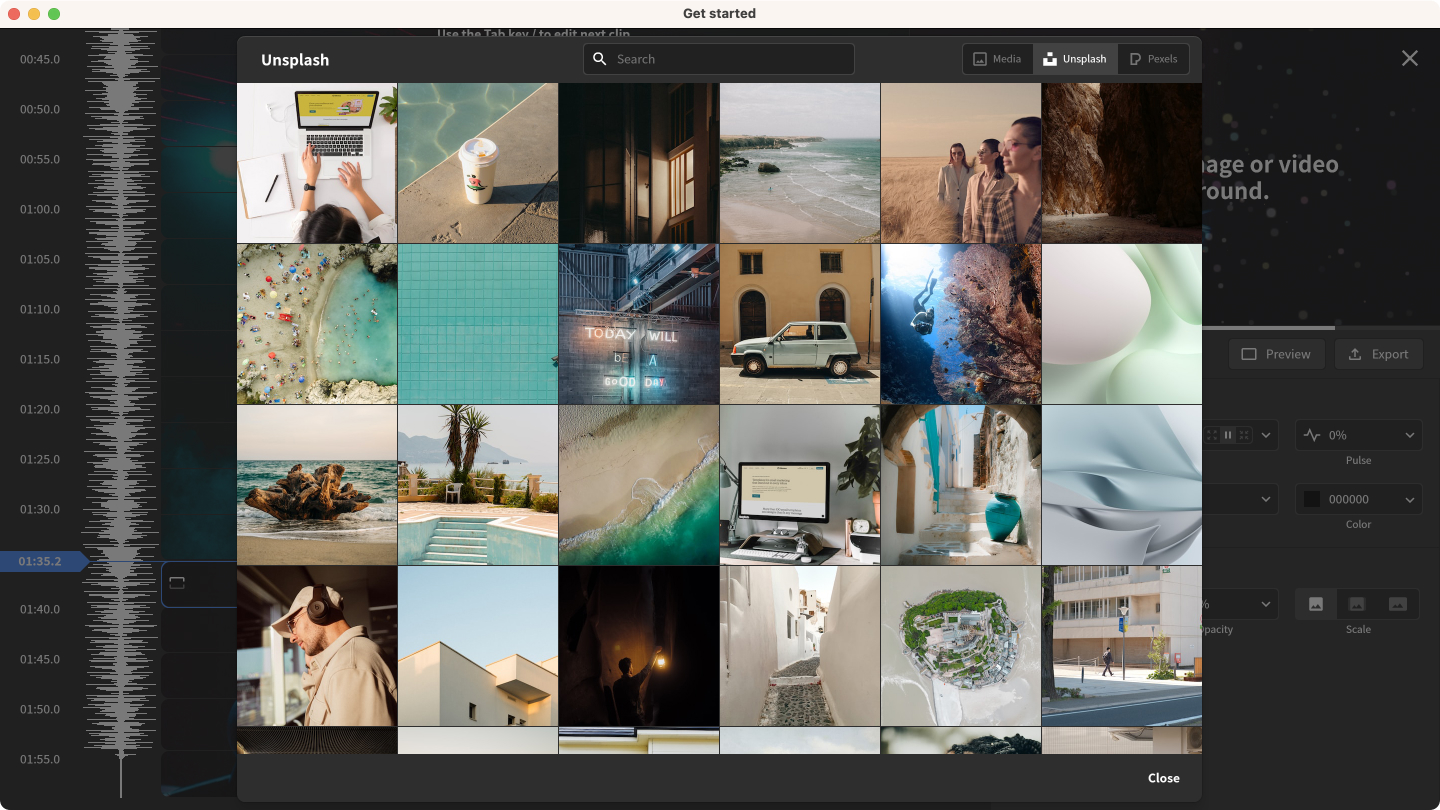The image size is (1440, 810).
Task: Switch to the Unsplash tab
Action: click(1075, 59)
